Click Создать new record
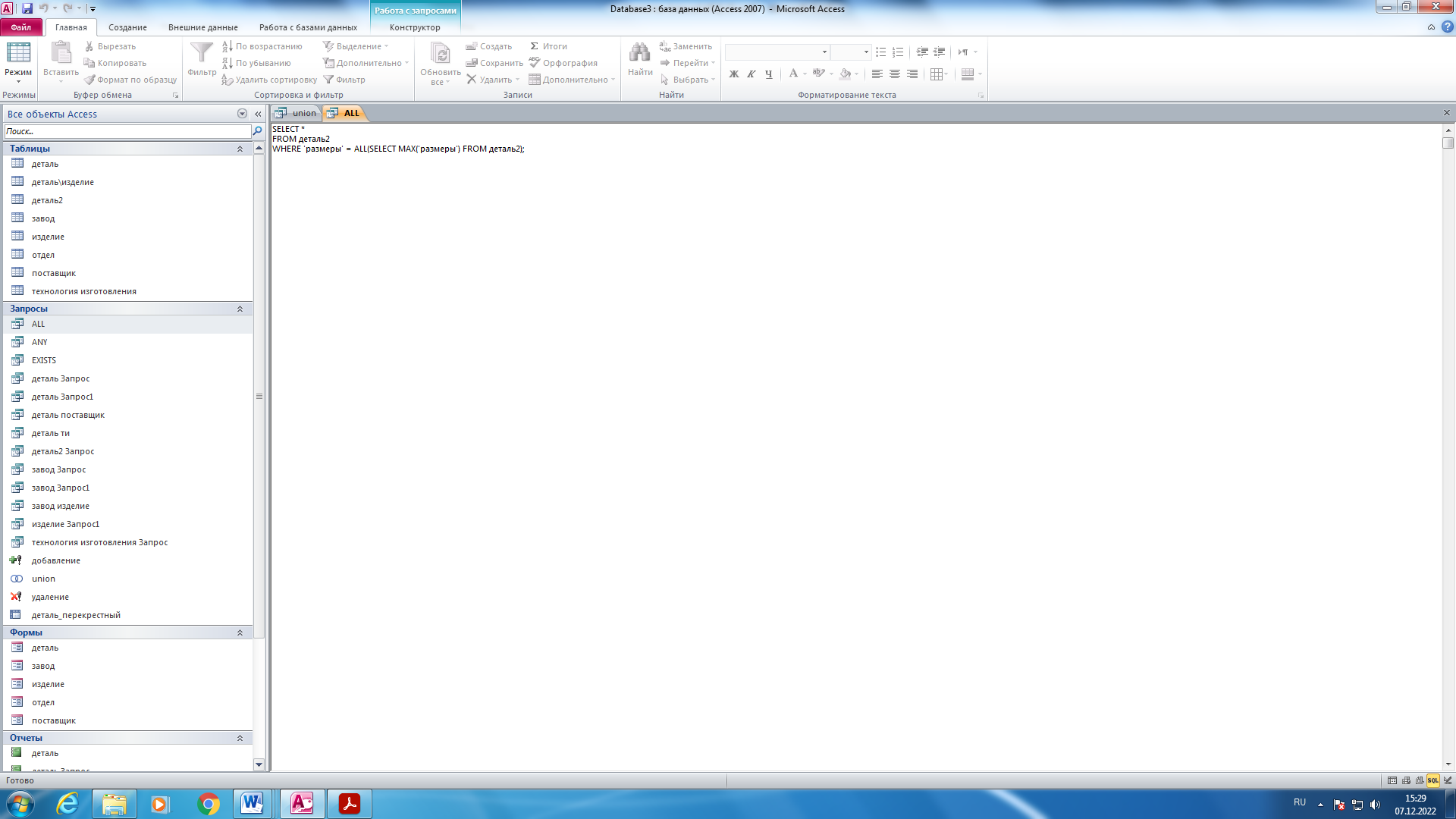 click(489, 46)
